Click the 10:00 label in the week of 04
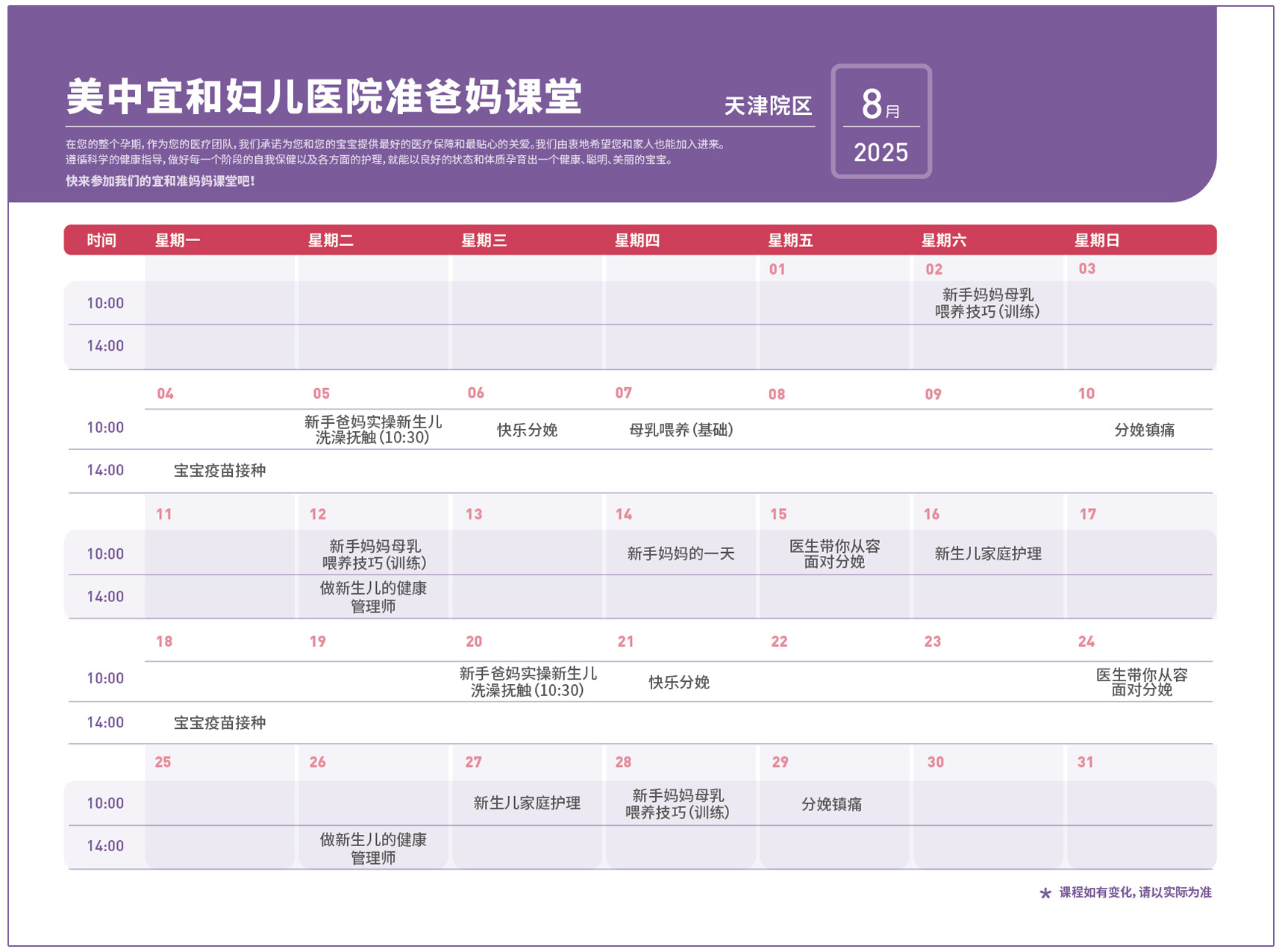1282x952 pixels. click(x=105, y=428)
